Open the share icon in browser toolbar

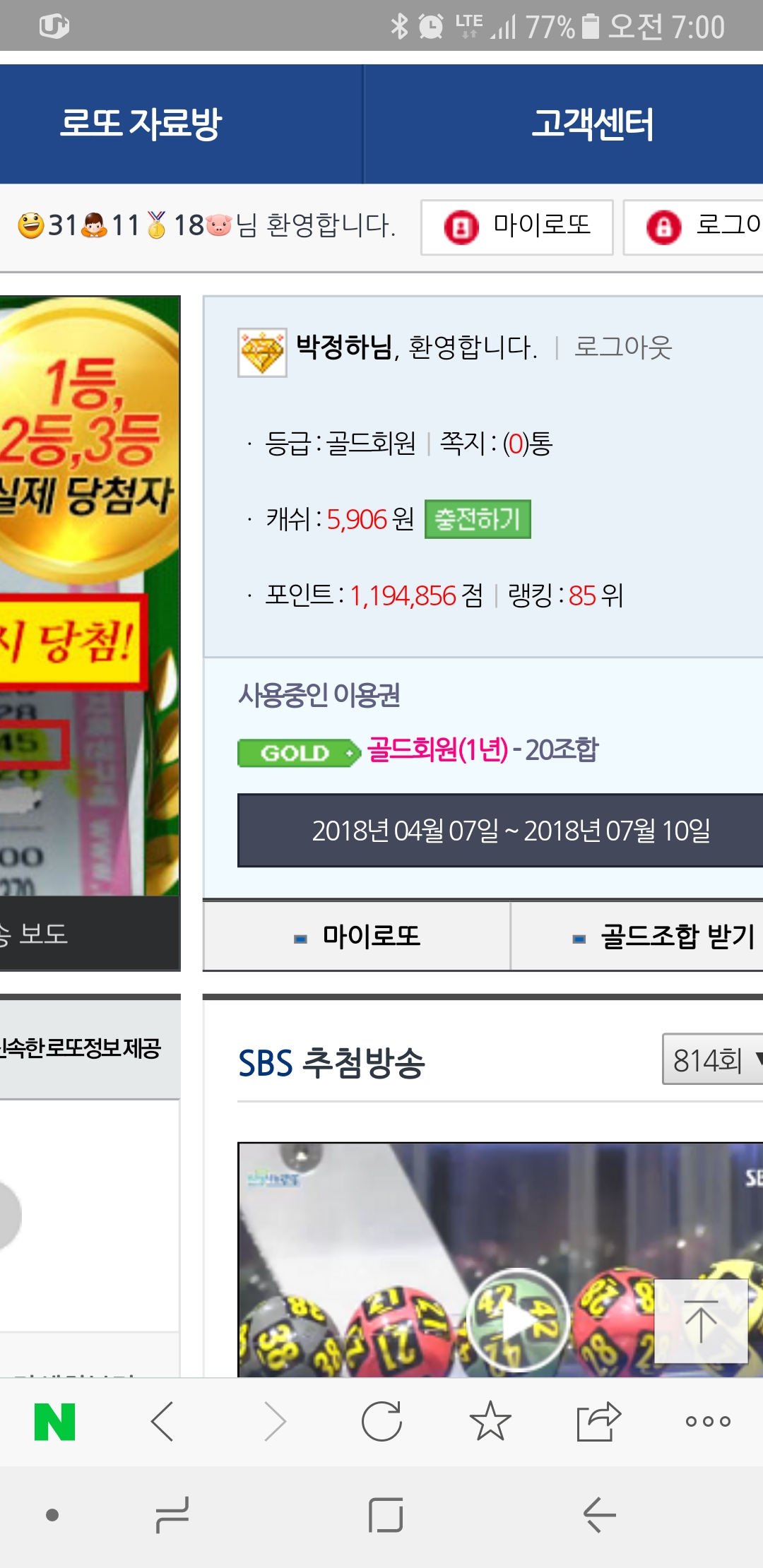[x=598, y=1421]
